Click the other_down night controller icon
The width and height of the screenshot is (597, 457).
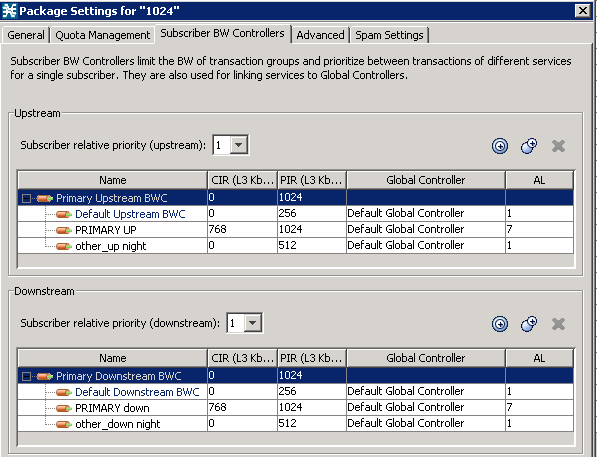[x=64, y=424]
